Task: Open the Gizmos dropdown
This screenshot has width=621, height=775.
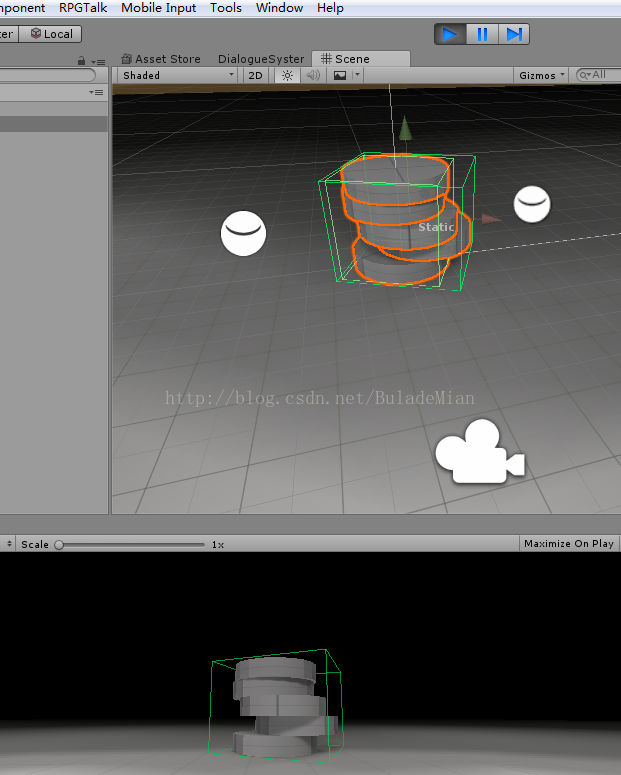Action: point(541,75)
